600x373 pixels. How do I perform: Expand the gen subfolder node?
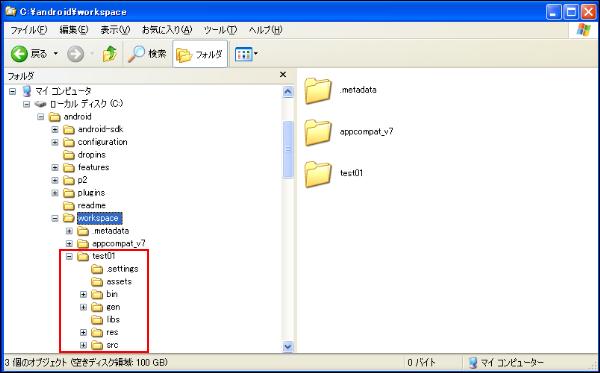[x=83, y=307]
